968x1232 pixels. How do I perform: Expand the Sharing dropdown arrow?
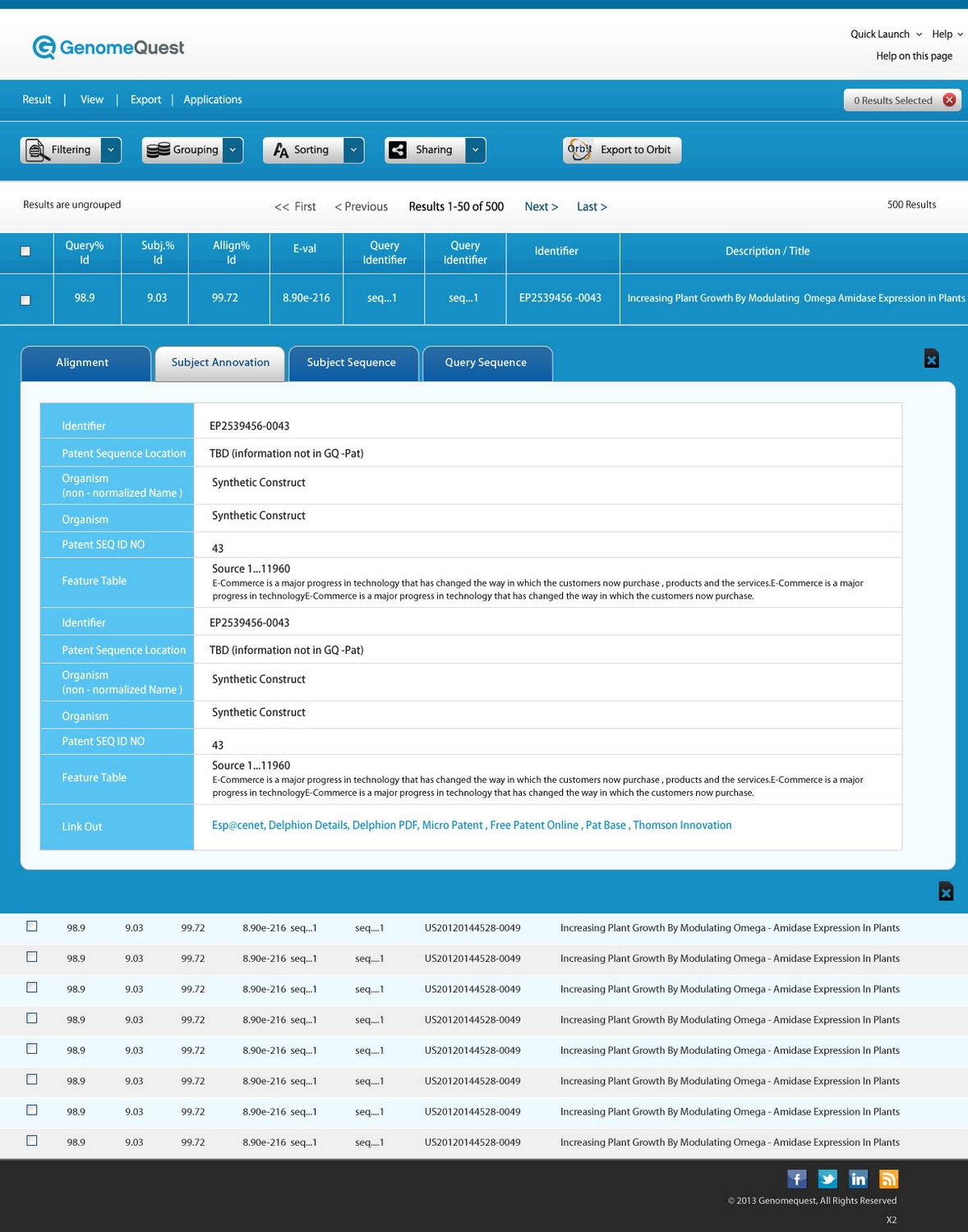point(475,150)
